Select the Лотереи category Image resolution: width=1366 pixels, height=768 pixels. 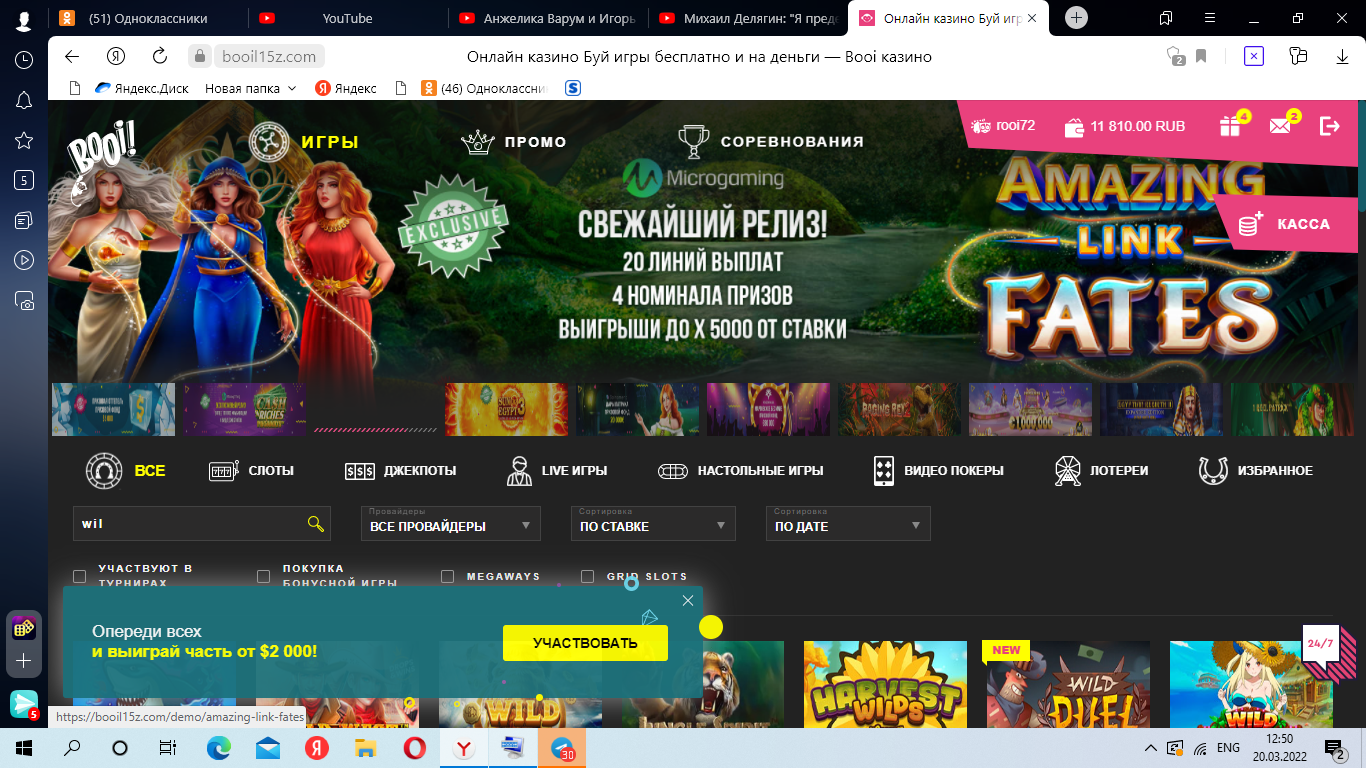[1101, 470]
